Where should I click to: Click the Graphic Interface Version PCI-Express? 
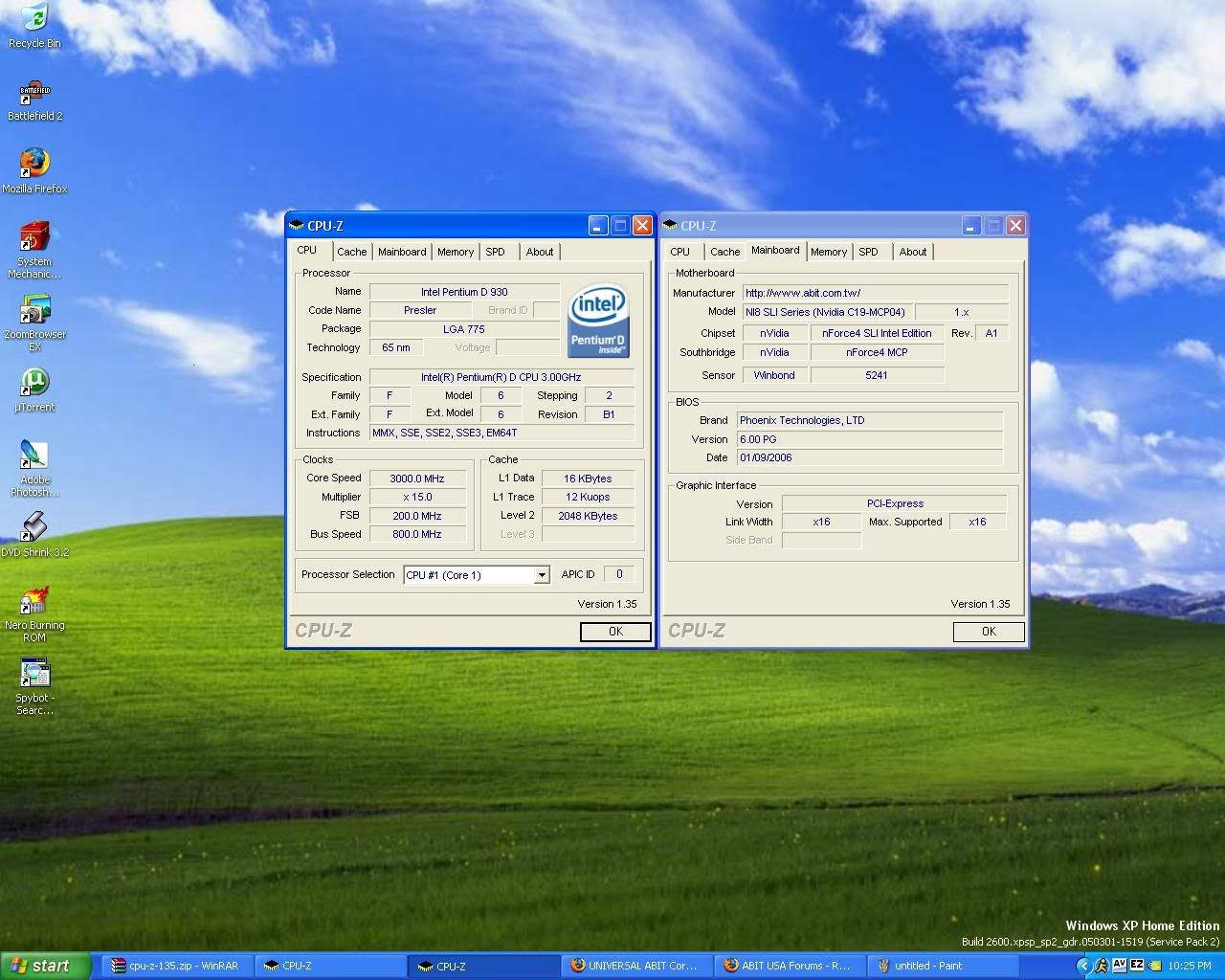[895, 503]
